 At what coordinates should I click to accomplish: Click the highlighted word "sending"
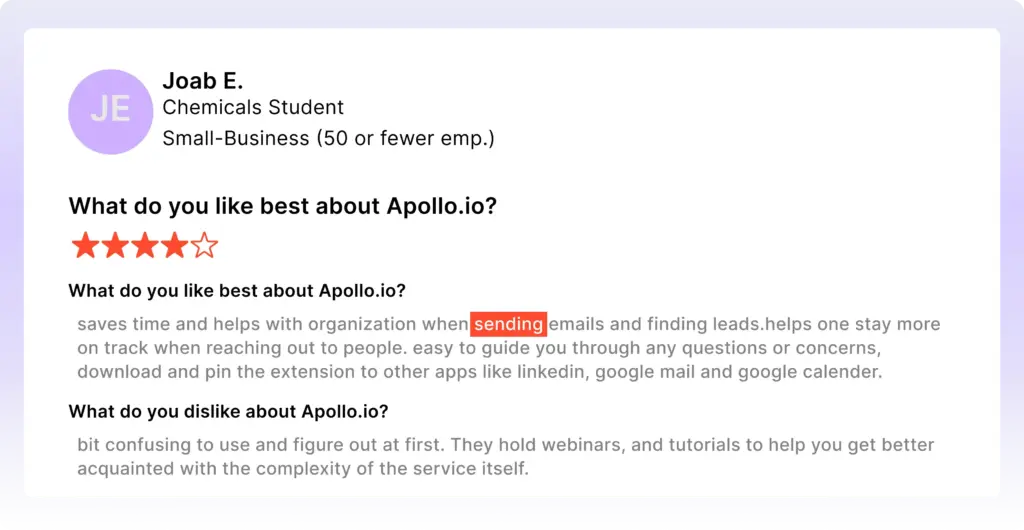(x=509, y=324)
